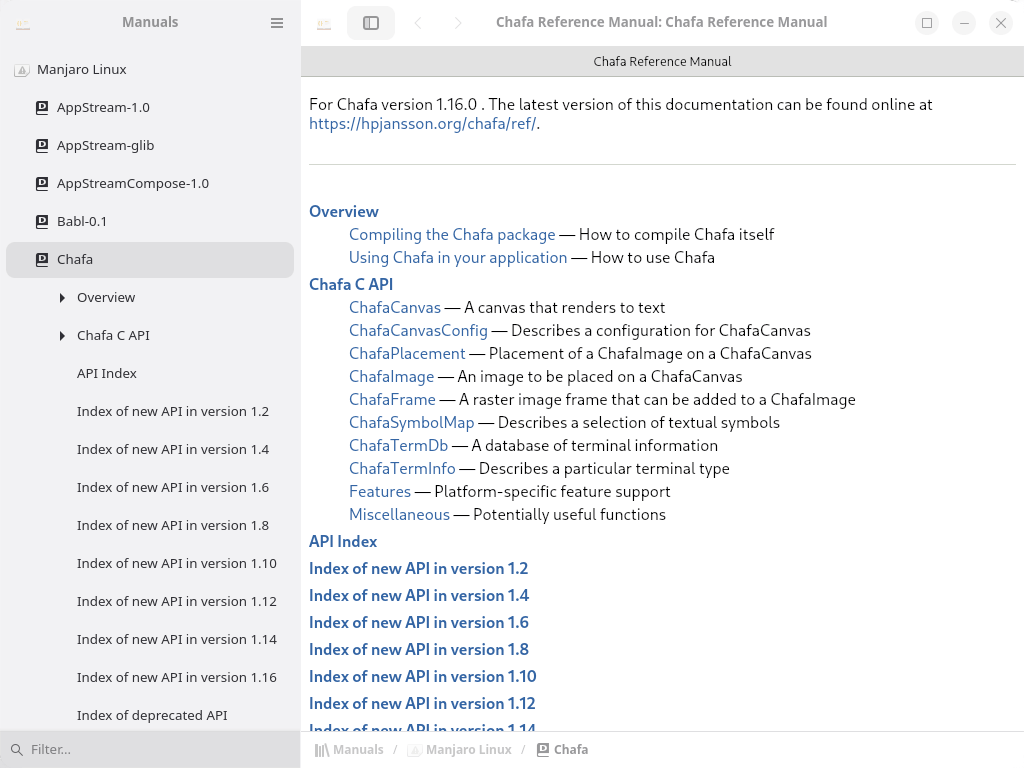
Task: Open the ChafaTermDb link
Action: pyautogui.click(x=398, y=445)
